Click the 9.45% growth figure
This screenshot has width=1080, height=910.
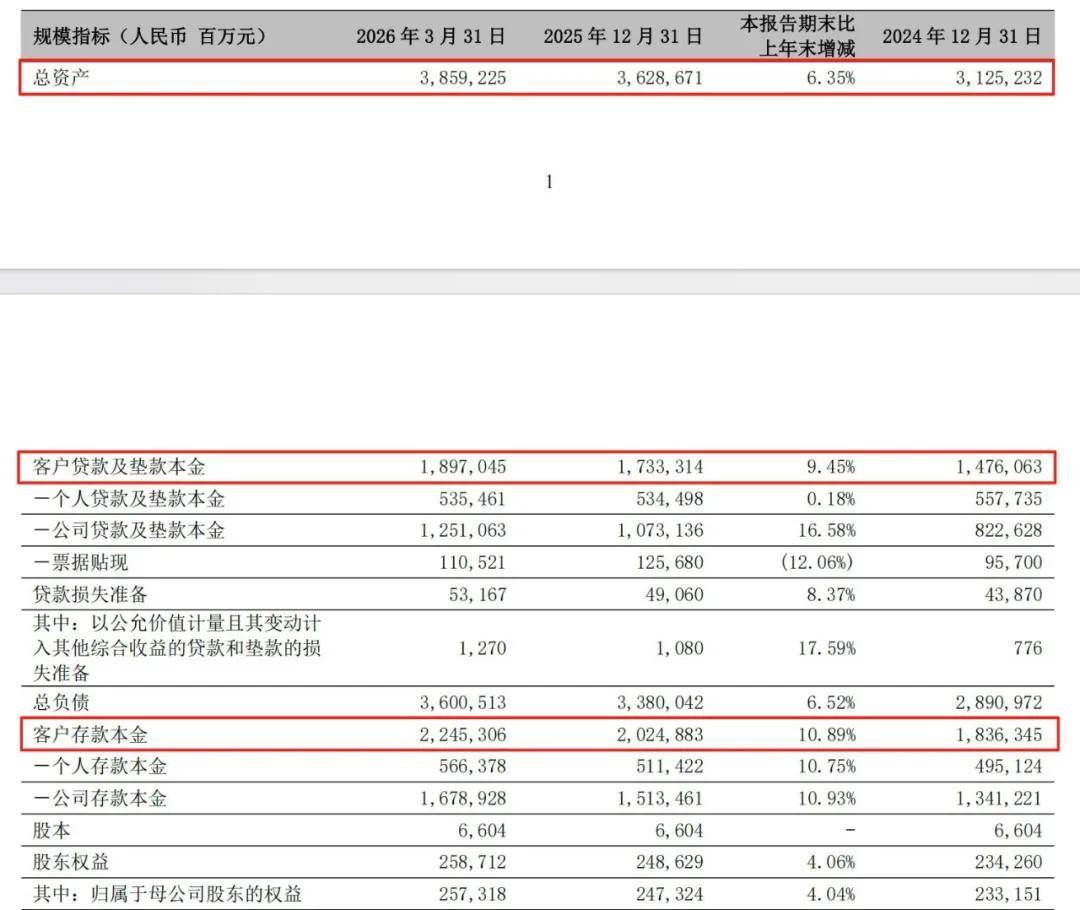[x=831, y=467]
